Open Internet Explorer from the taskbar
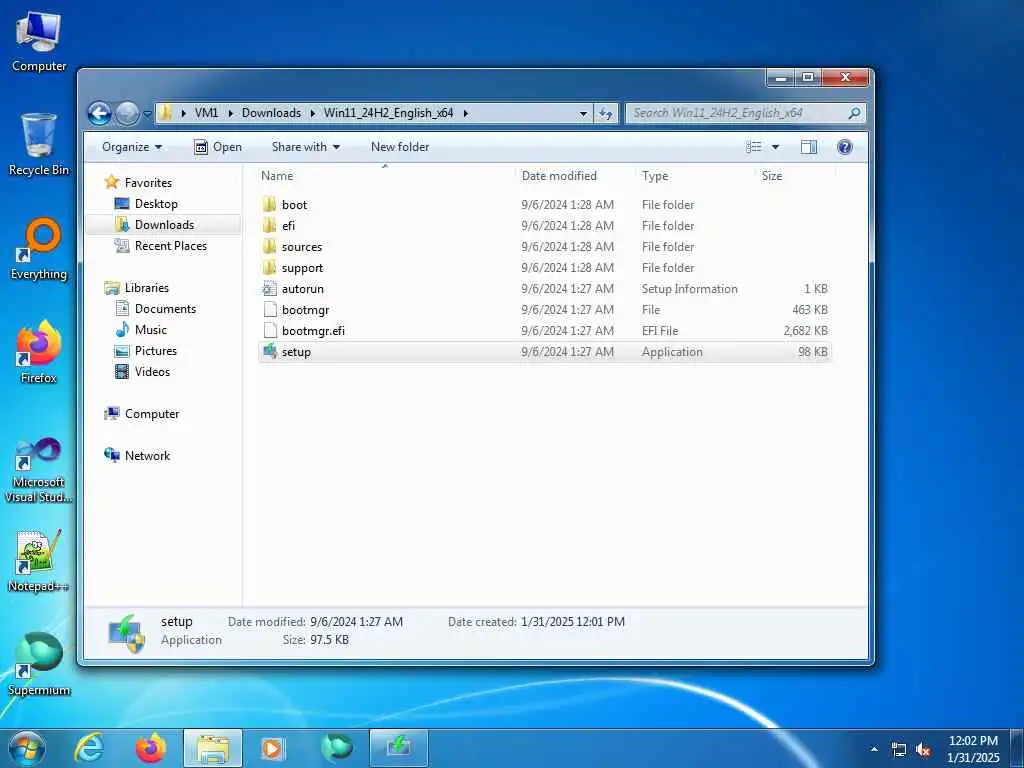The height and width of the screenshot is (768, 1024). [x=89, y=748]
